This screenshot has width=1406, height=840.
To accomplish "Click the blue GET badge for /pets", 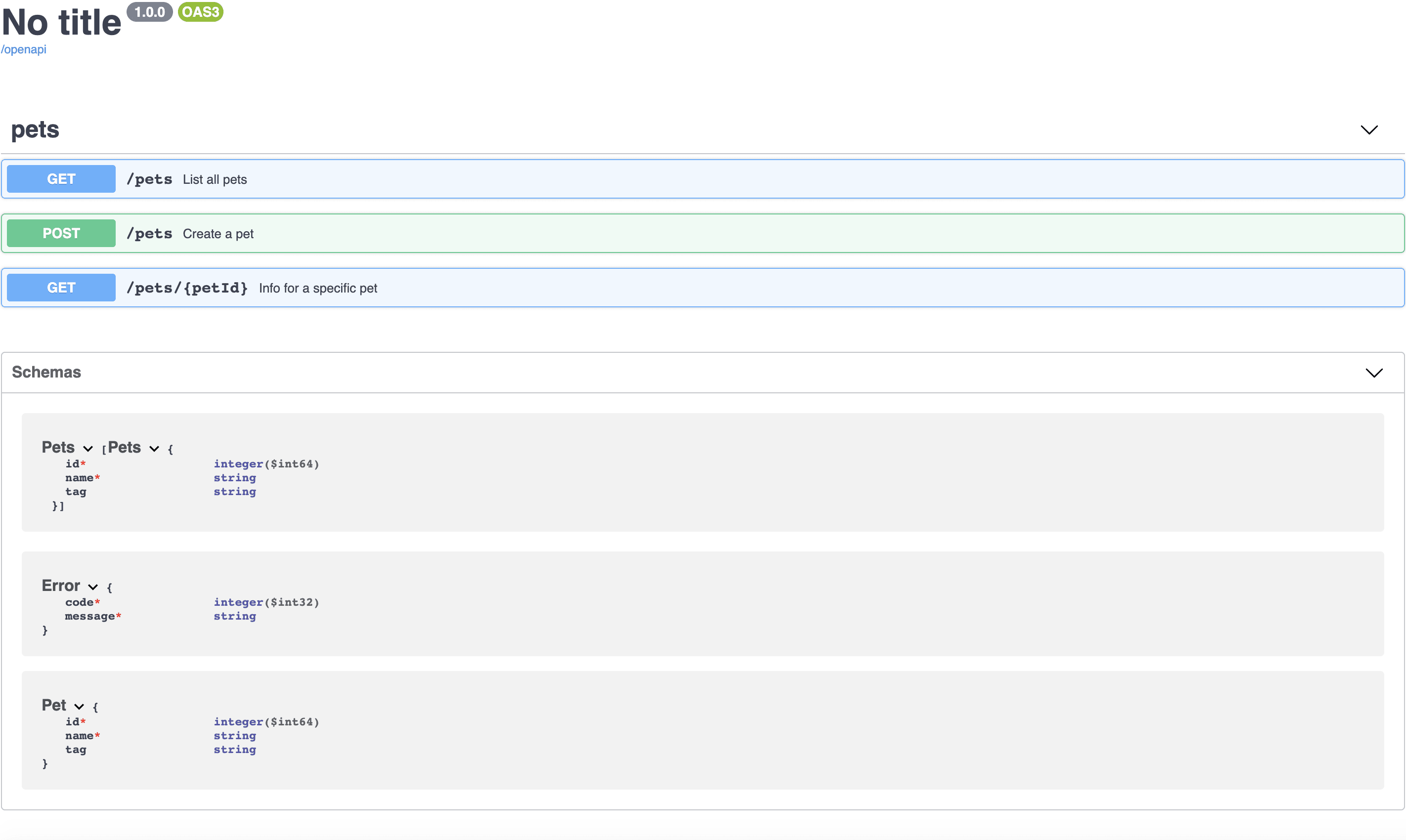I will pyautogui.click(x=61, y=179).
